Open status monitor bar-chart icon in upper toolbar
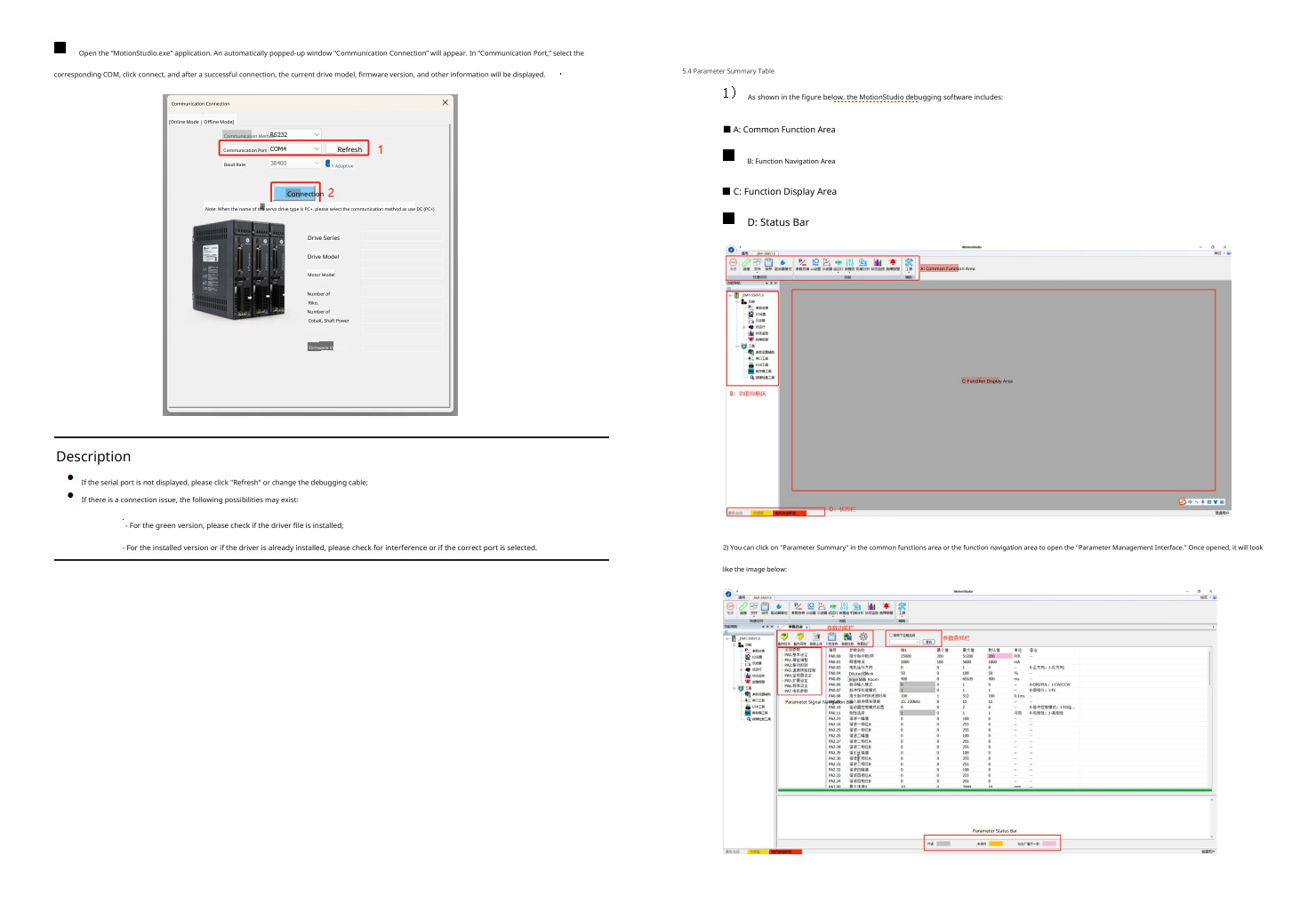This screenshot has width=1316, height=920. (x=878, y=262)
